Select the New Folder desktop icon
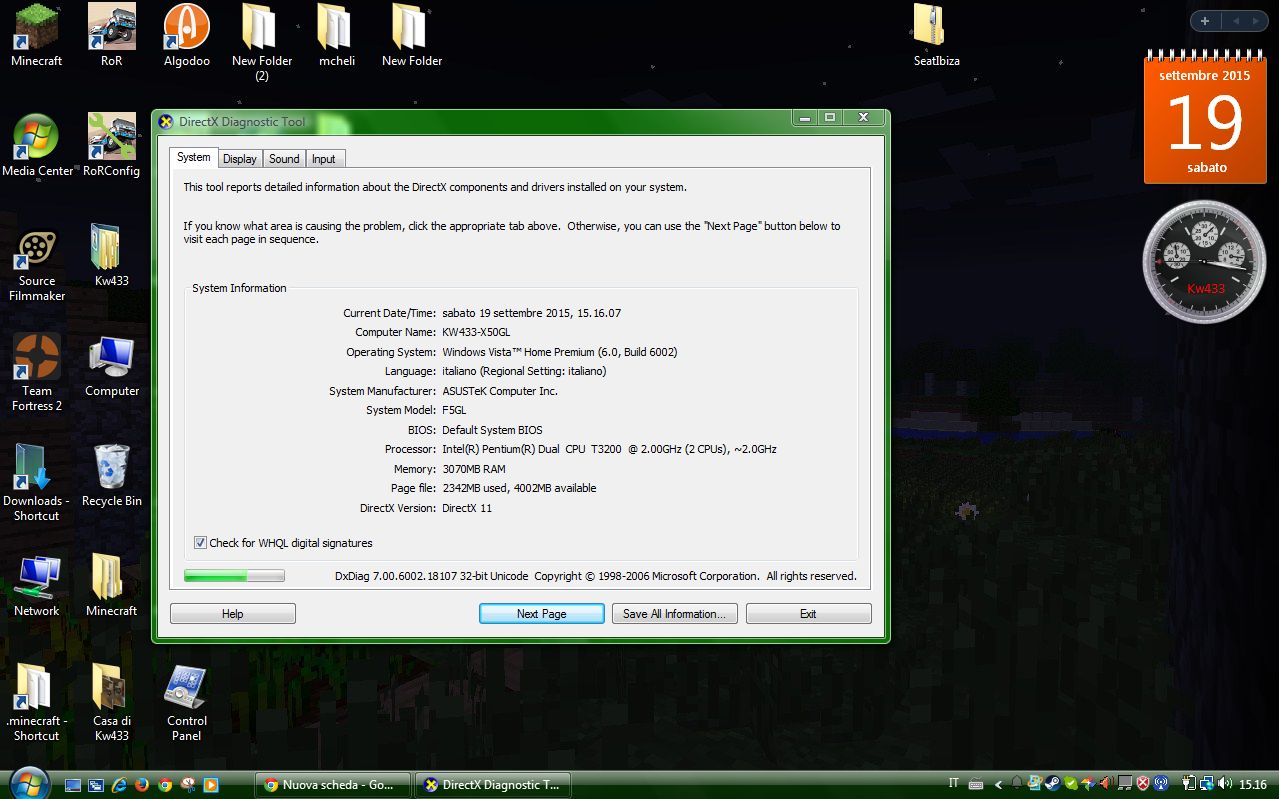This screenshot has width=1279, height=799. point(412,35)
